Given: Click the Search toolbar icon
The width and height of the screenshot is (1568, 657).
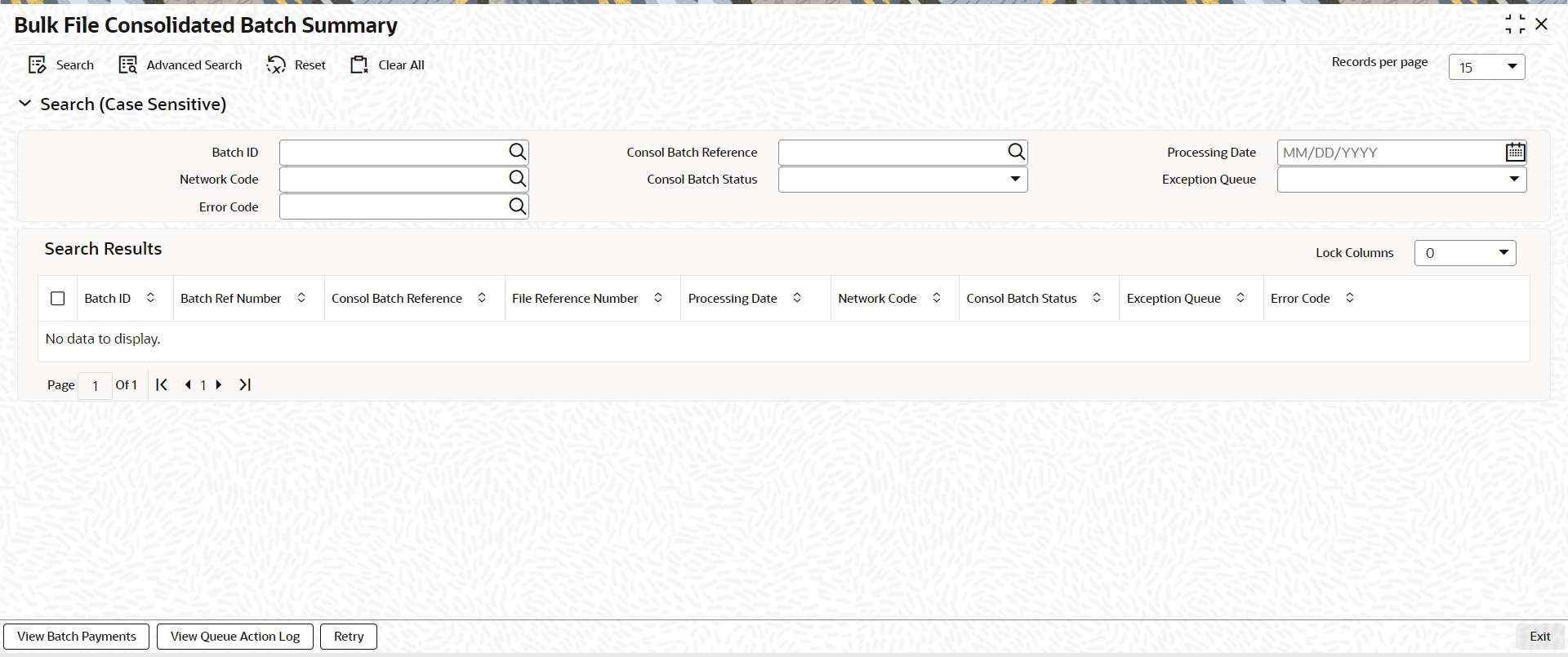Looking at the screenshot, I should tap(38, 65).
